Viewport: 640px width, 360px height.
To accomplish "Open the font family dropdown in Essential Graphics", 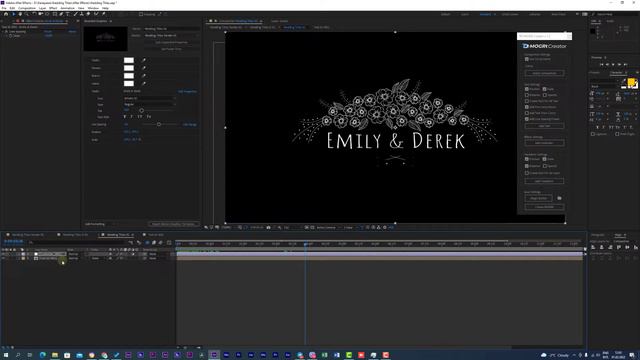I will (x=150, y=98).
